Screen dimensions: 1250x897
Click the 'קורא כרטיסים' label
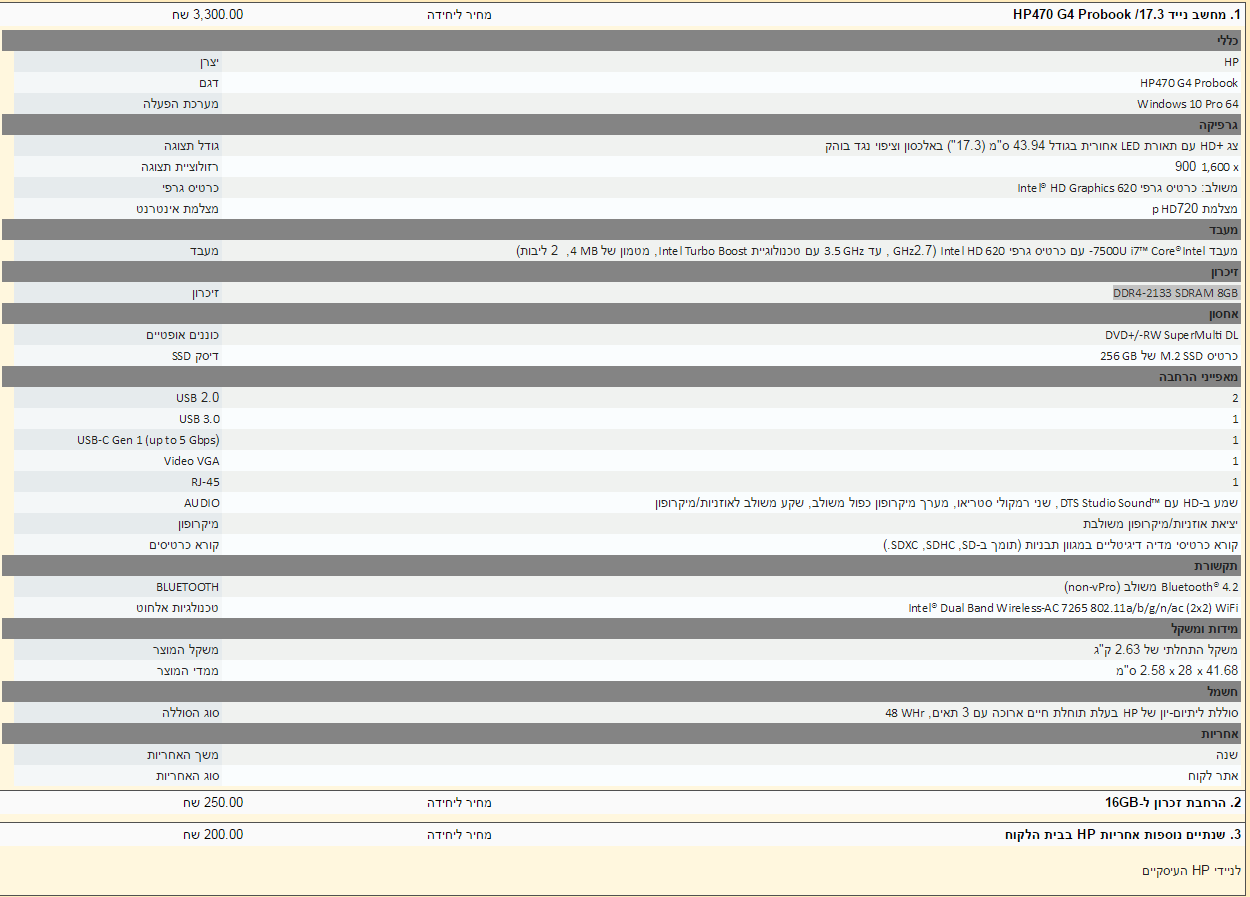click(184, 544)
